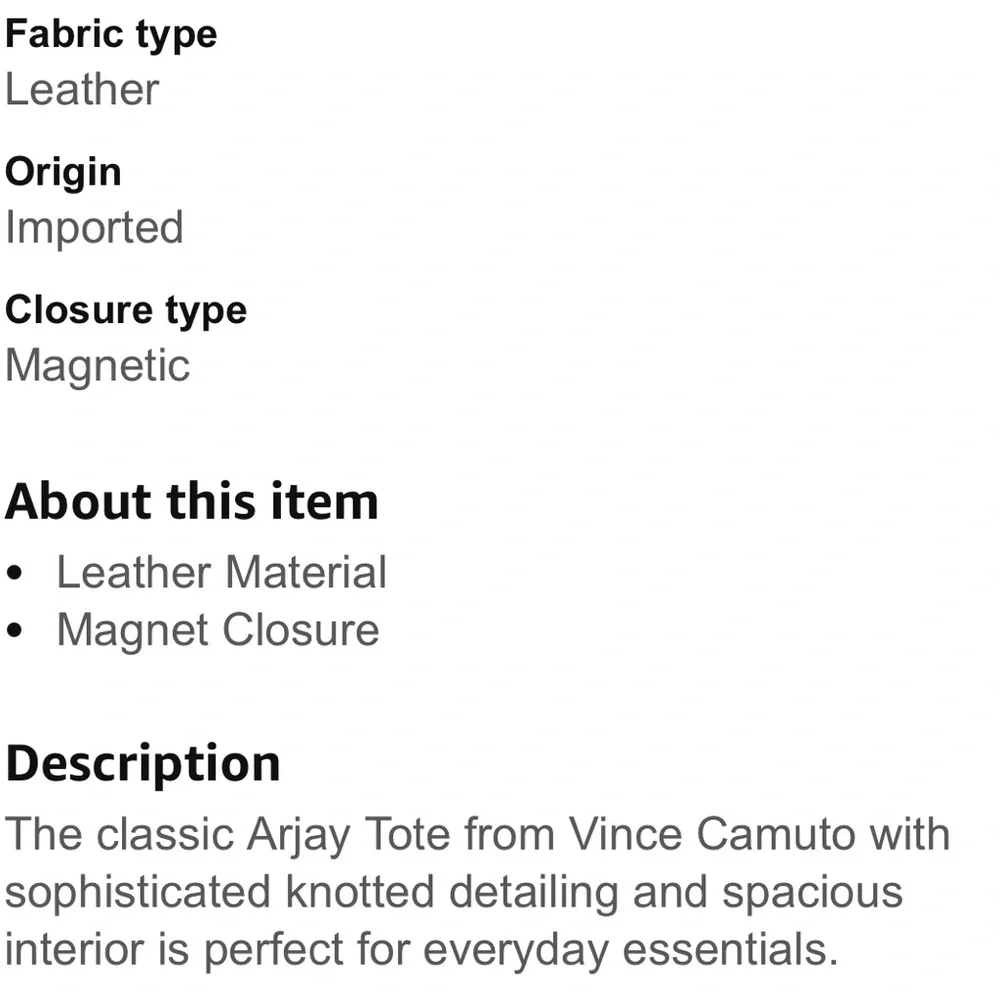The height and width of the screenshot is (1000, 1000).
Task: Select the Leather fabric value
Action: (x=82, y=89)
